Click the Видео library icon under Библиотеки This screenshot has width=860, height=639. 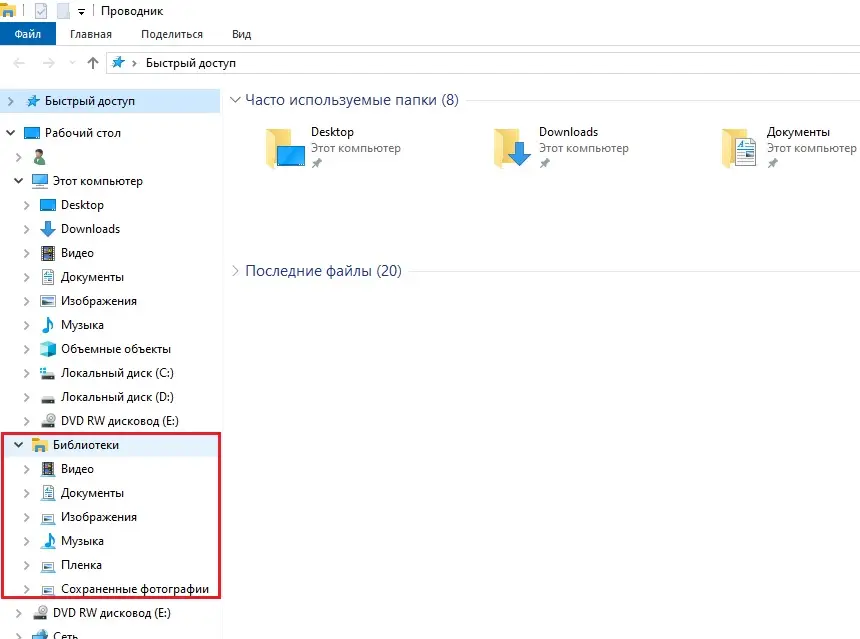click(48, 469)
